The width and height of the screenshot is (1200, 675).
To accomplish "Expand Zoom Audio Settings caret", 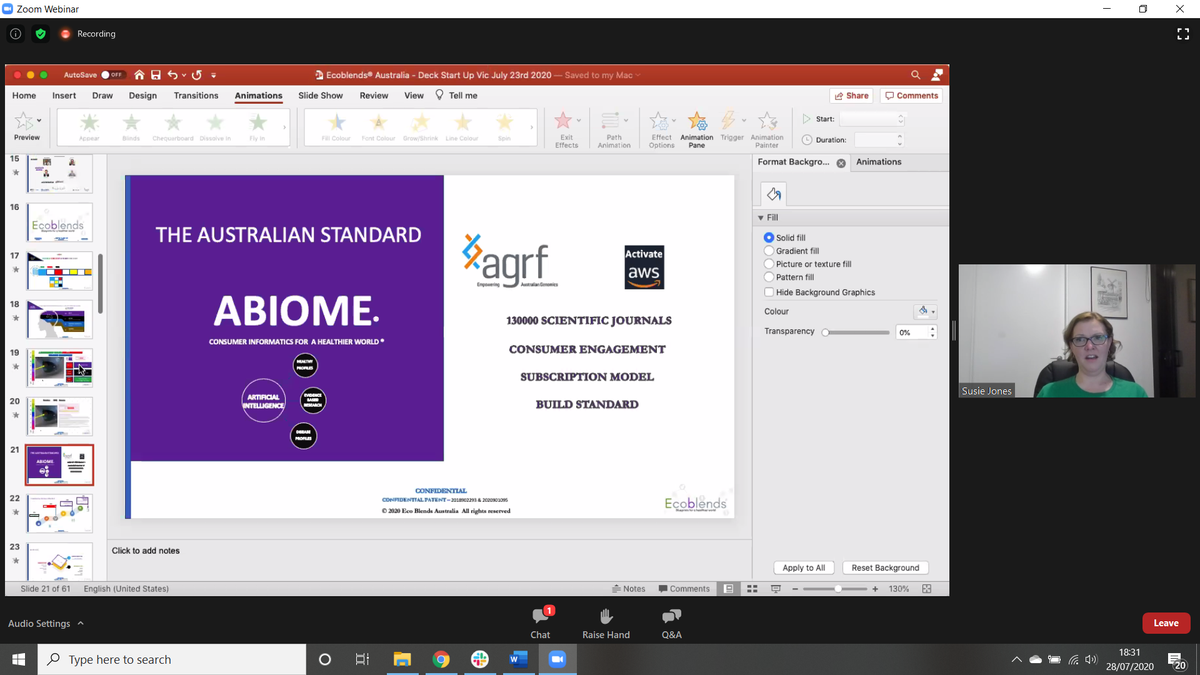I will (x=81, y=623).
